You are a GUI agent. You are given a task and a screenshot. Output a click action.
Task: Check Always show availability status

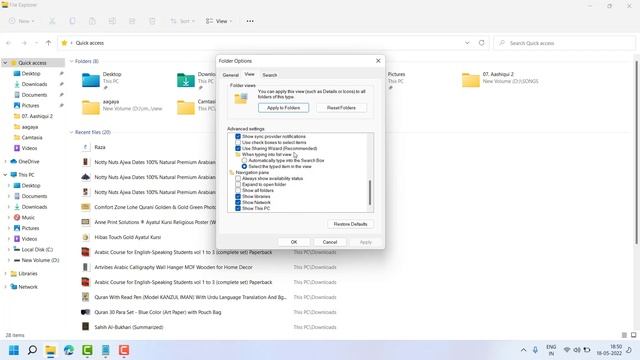tap(238, 178)
